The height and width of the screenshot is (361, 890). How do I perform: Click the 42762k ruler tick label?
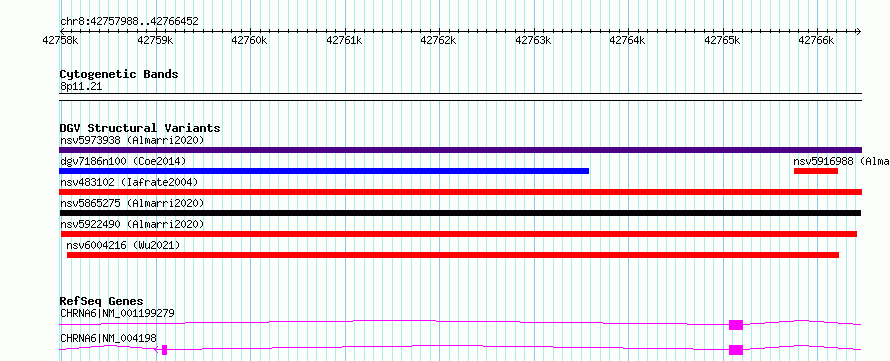pyautogui.click(x=438, y=41)
